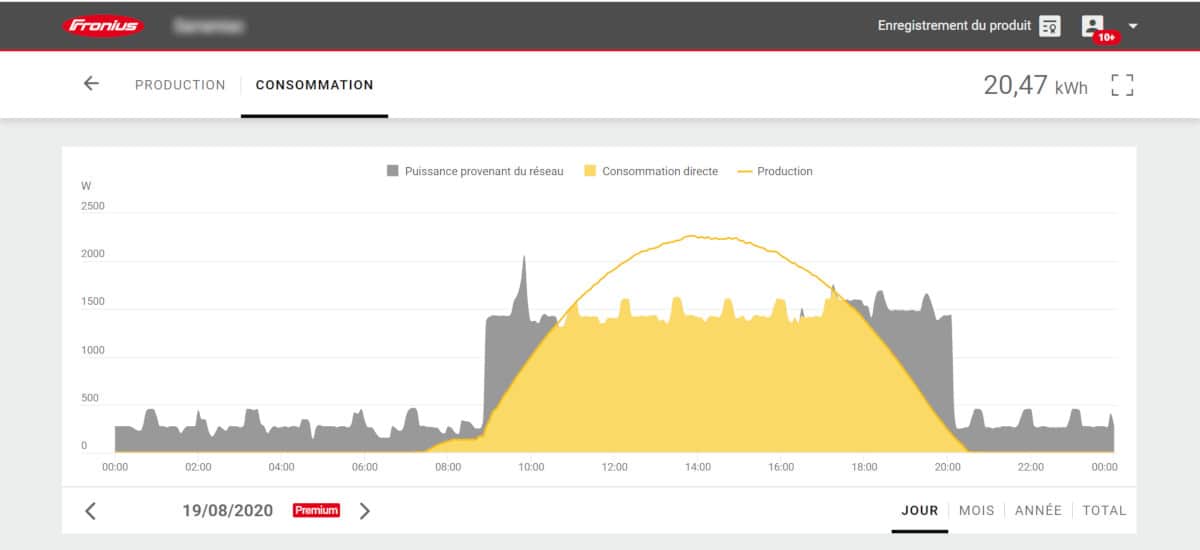The height and width of the screenshot is (550, 1200).
Task: Switch to the Production tab
Action: pyautogui.click(x=180, y=85)
